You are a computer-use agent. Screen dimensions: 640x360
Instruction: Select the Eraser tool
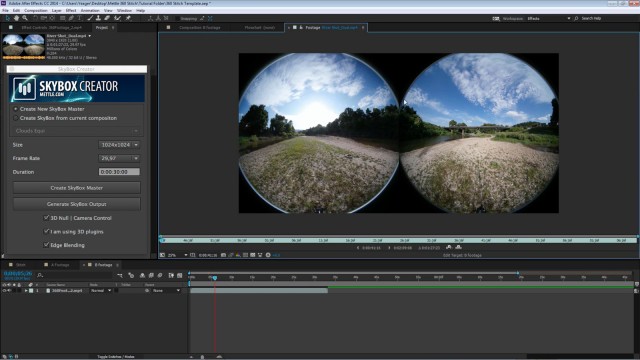[107, 18]
